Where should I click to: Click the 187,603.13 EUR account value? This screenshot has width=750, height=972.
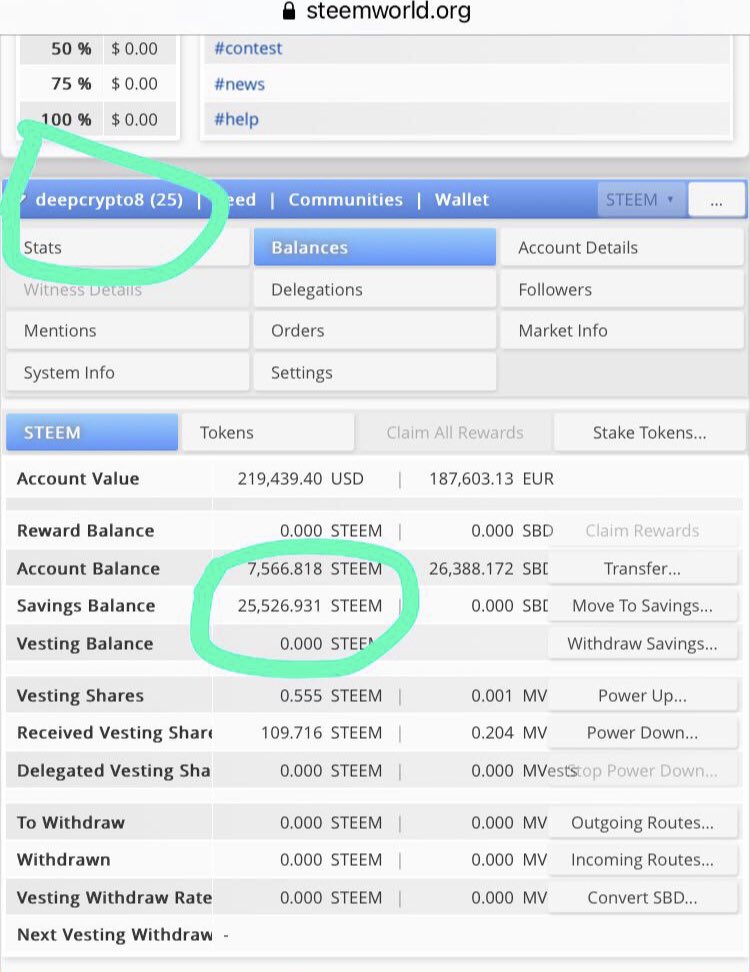(x=492, y=479)
